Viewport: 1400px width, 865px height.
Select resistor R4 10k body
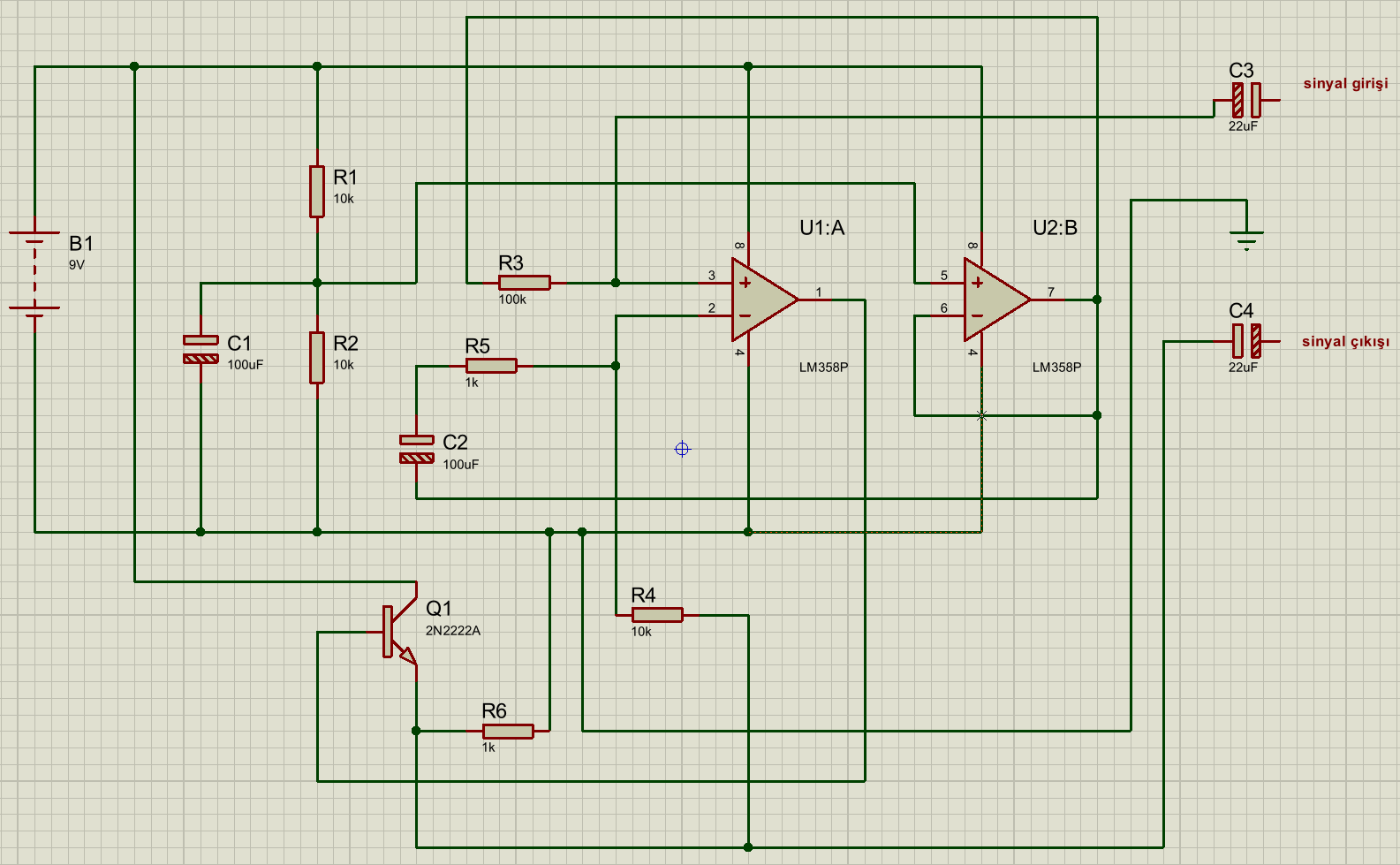pos(657,615)
